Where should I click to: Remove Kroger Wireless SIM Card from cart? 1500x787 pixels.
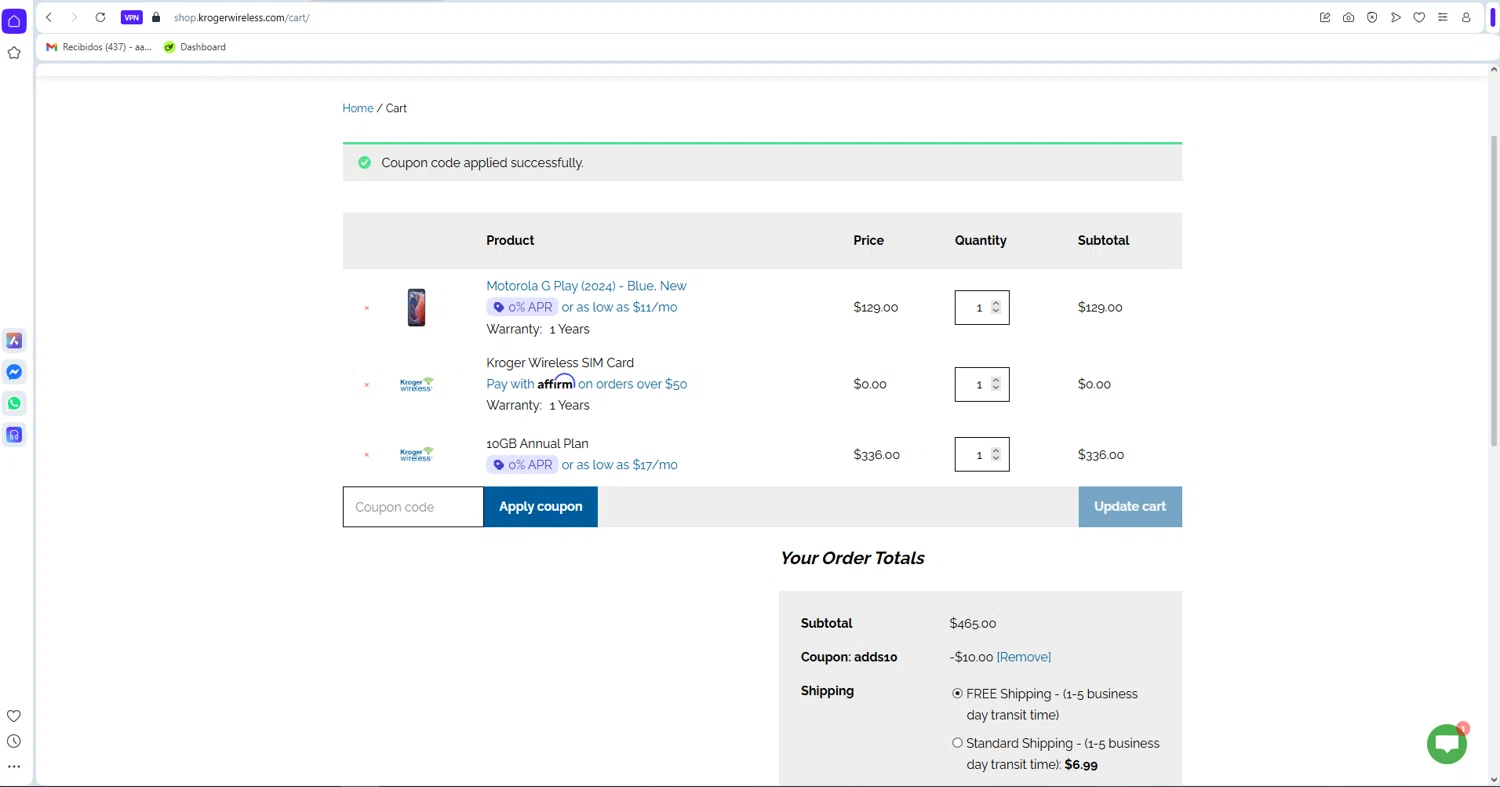(x=367, y=385)
